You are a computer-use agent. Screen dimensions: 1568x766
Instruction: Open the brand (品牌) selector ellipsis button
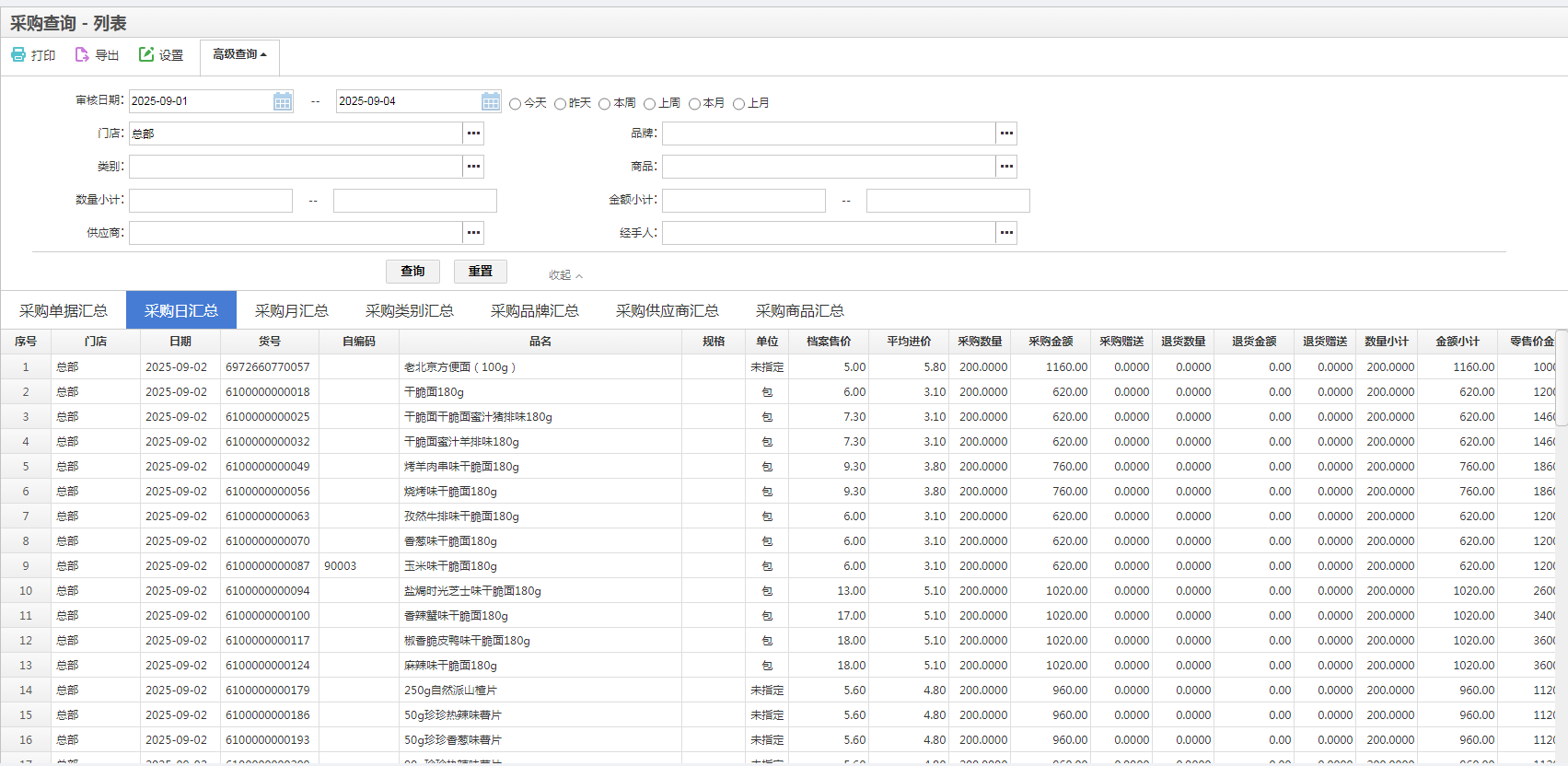(1006, 133)
